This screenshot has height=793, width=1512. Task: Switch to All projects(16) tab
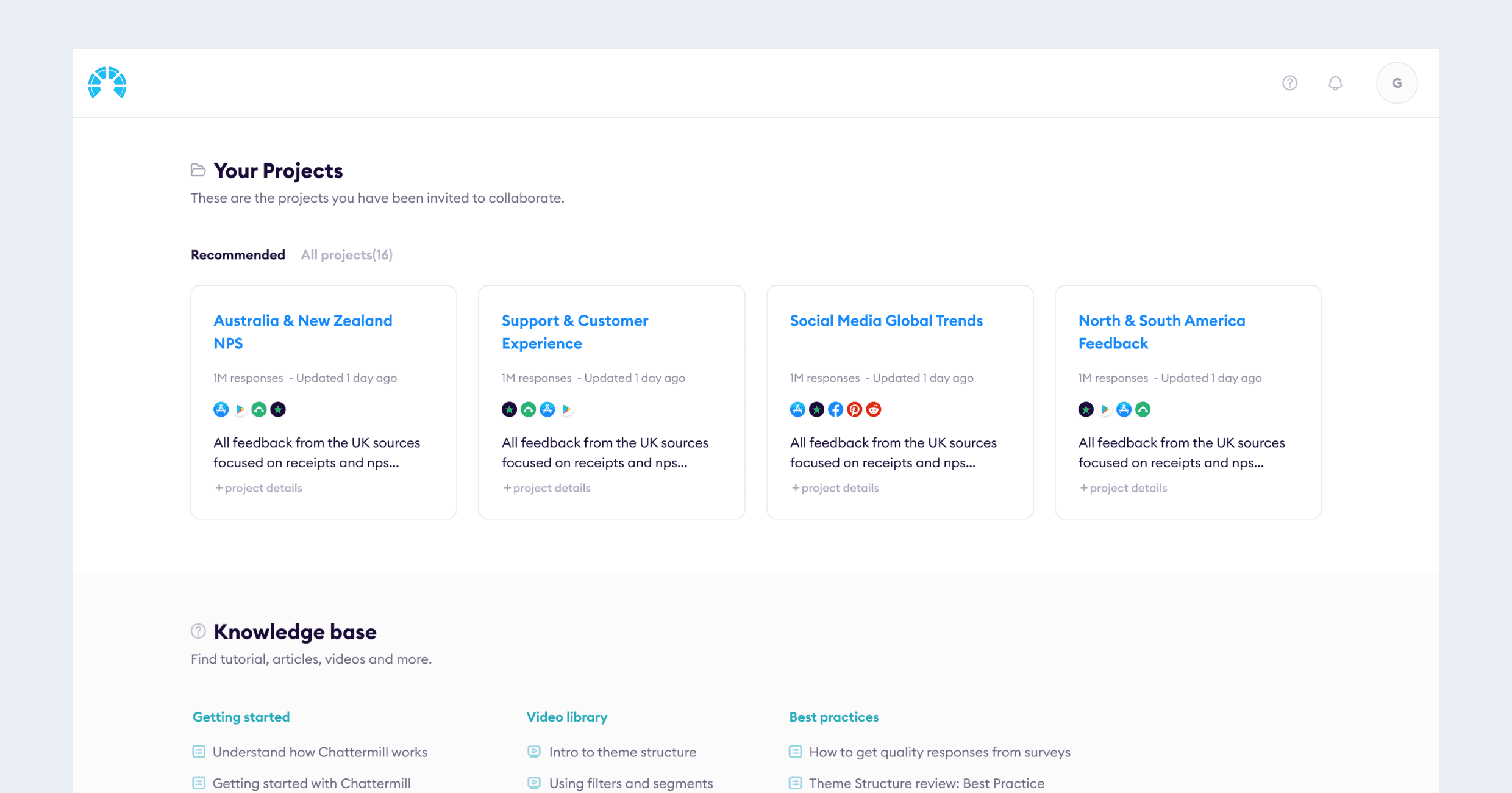(346, 255)
